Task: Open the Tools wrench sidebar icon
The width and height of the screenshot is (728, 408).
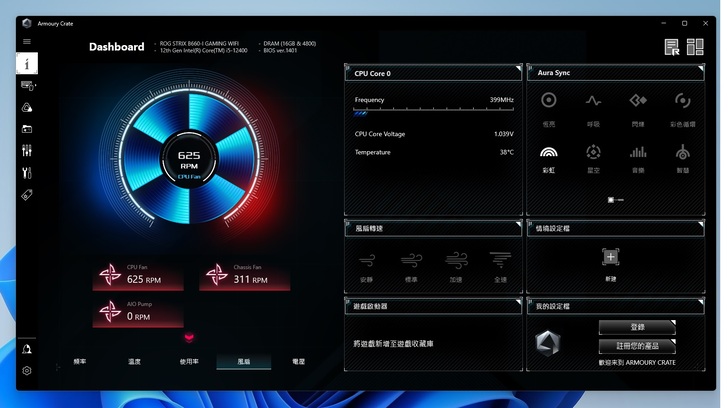Action: [27, 173]
